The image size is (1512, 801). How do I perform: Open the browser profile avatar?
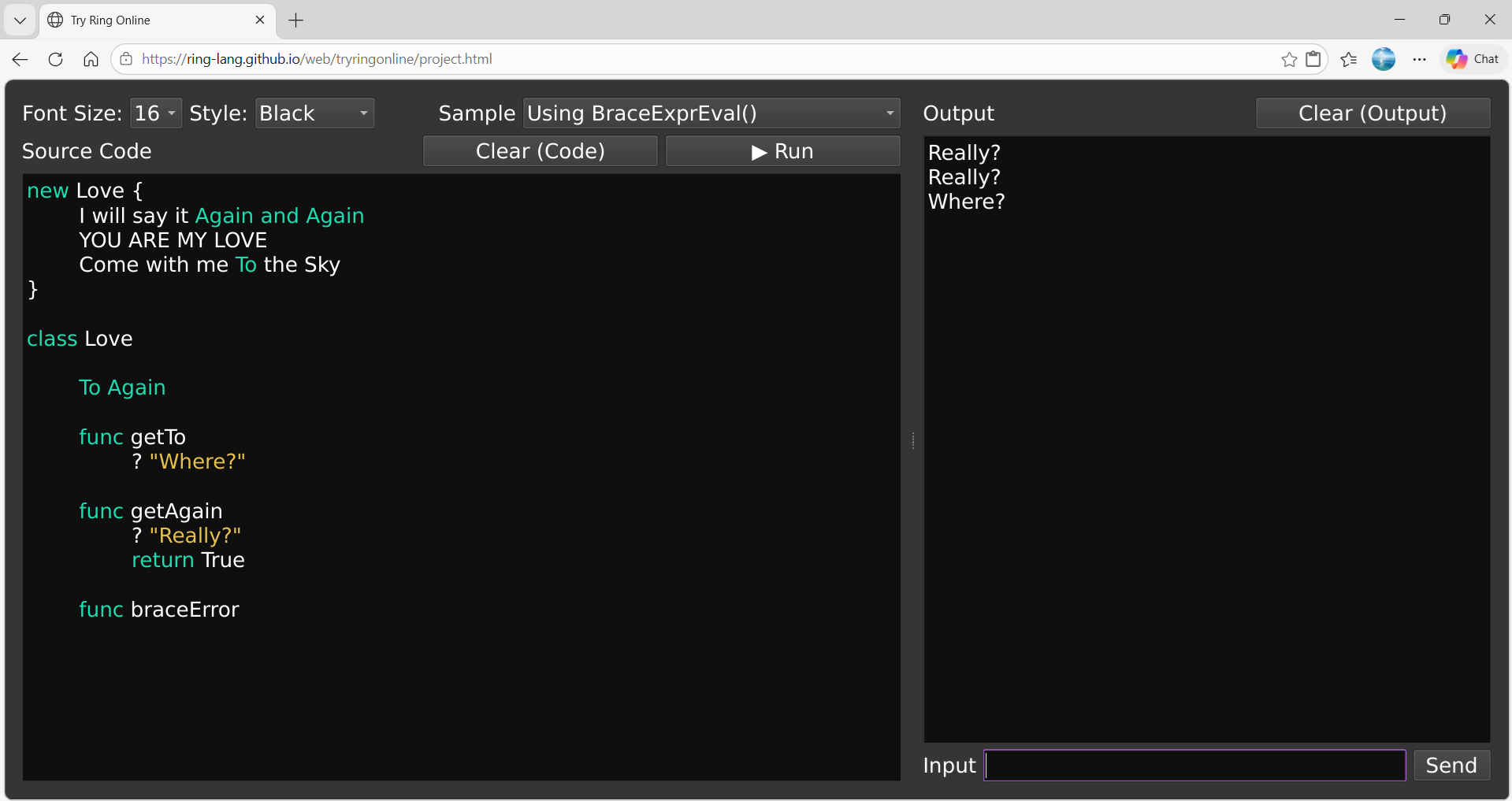pos(1383,59)
